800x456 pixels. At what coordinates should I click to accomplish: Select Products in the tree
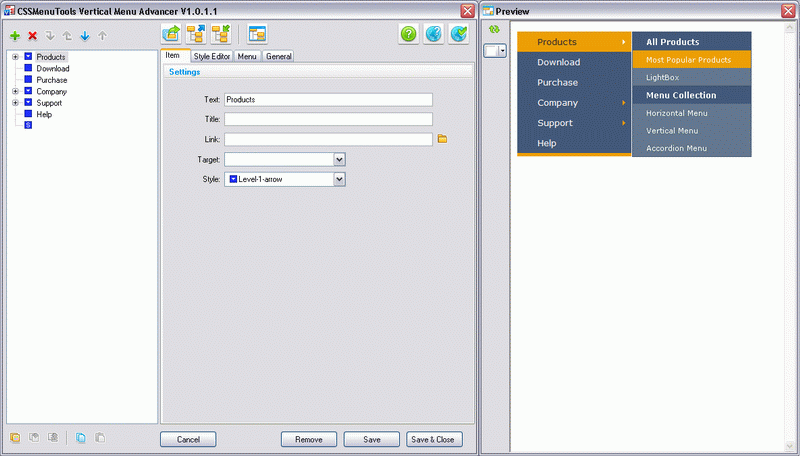coord(51,57)
